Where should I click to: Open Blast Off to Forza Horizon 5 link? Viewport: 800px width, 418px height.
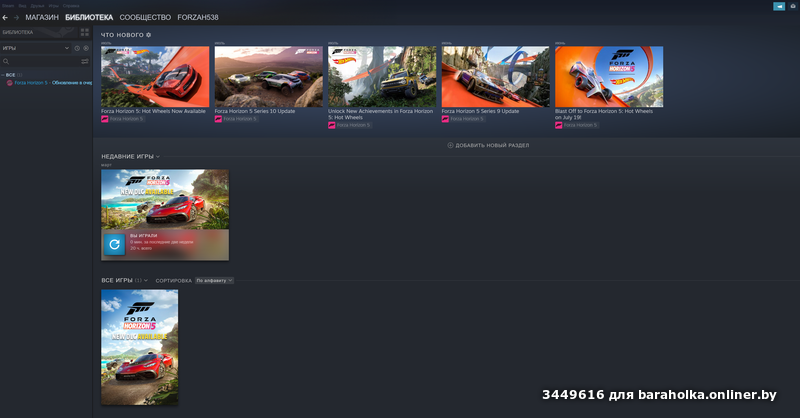tap(604, 114)
